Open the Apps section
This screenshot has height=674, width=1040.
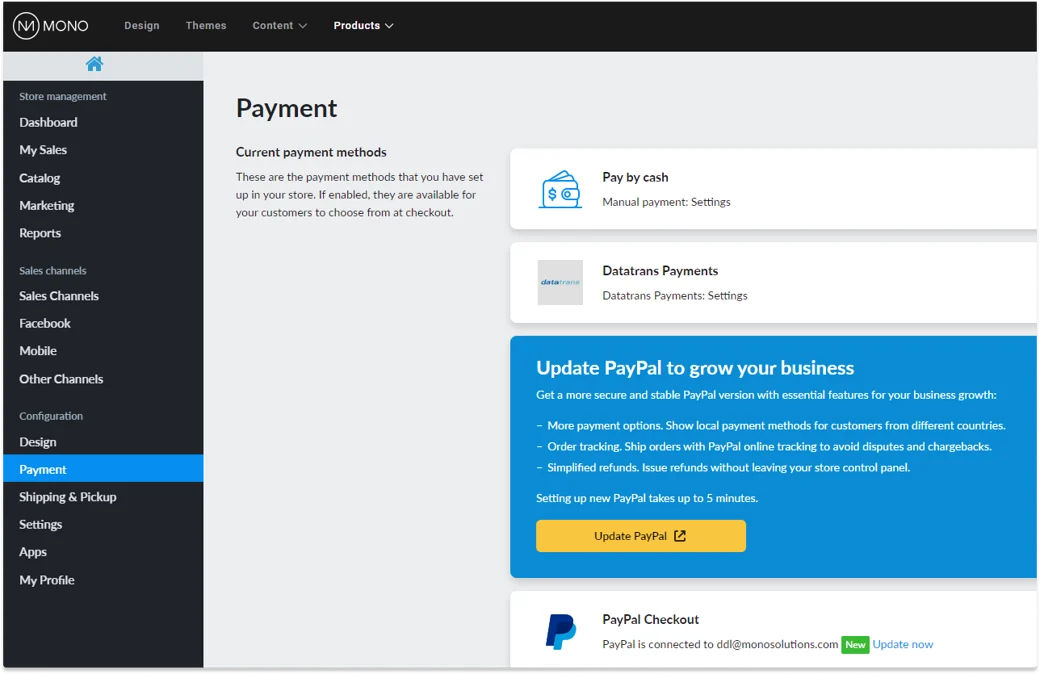[x=32, y=551]
